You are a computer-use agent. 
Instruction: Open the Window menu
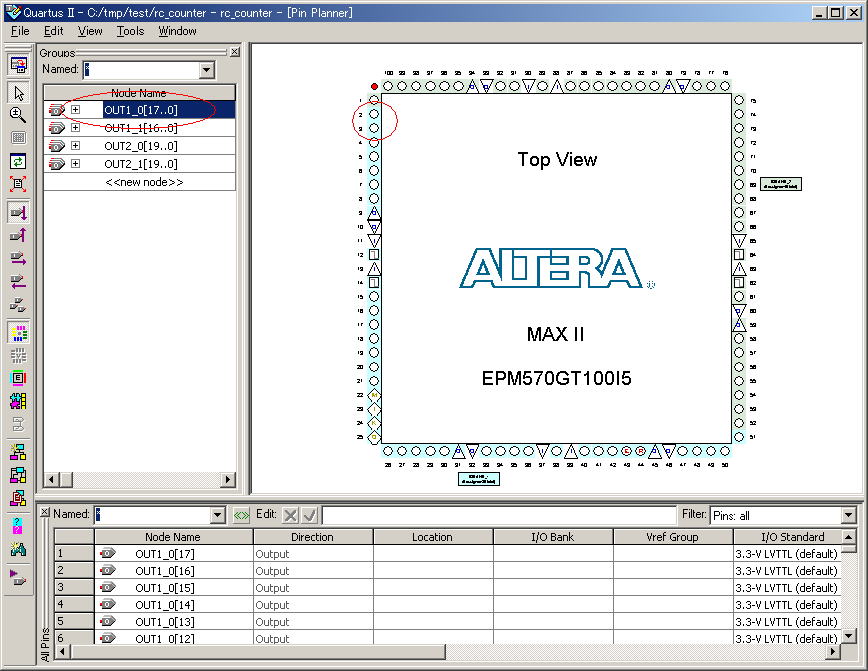tap(177, 31)
